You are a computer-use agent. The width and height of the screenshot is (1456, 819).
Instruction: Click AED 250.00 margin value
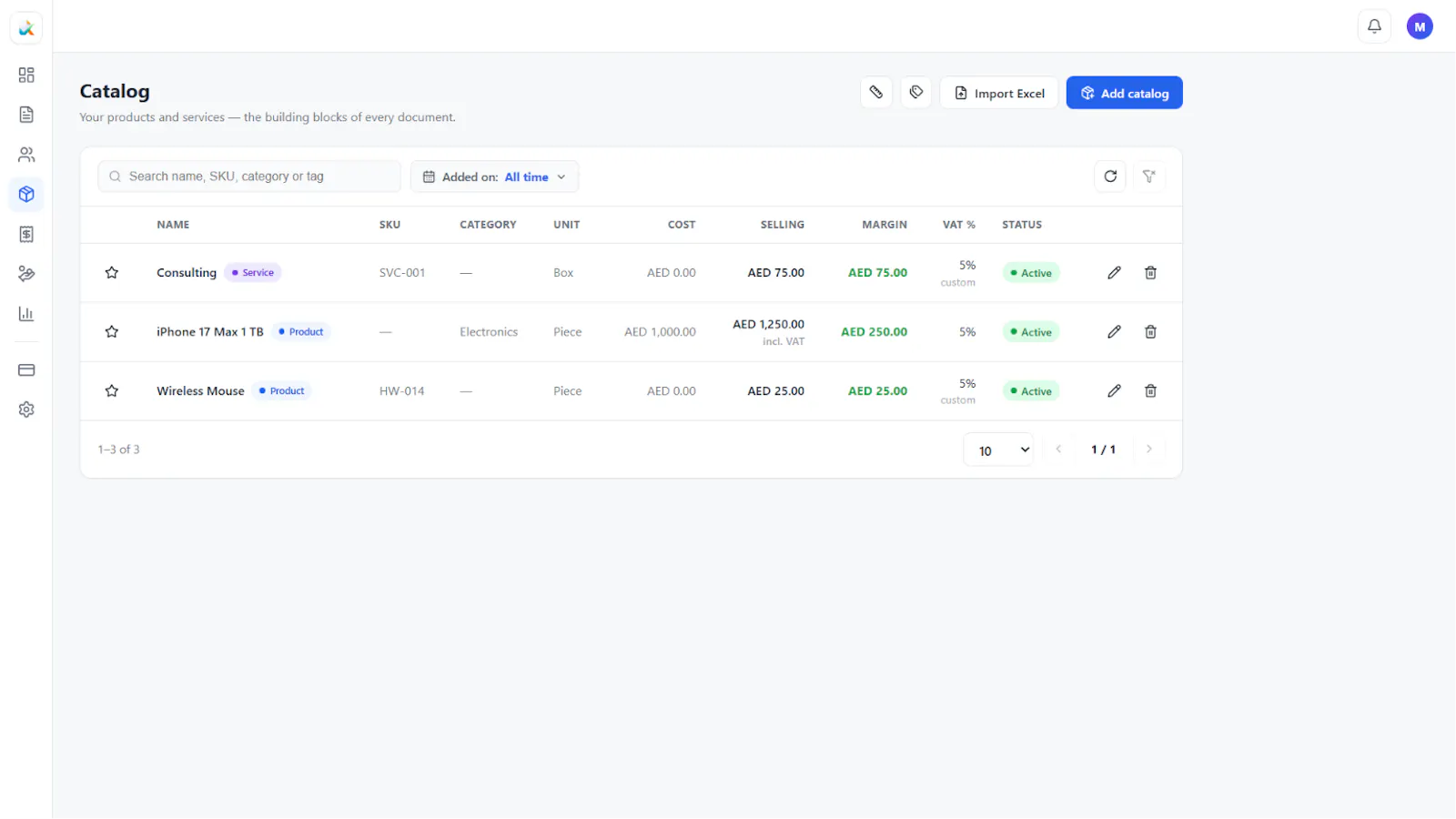point(875,332)
